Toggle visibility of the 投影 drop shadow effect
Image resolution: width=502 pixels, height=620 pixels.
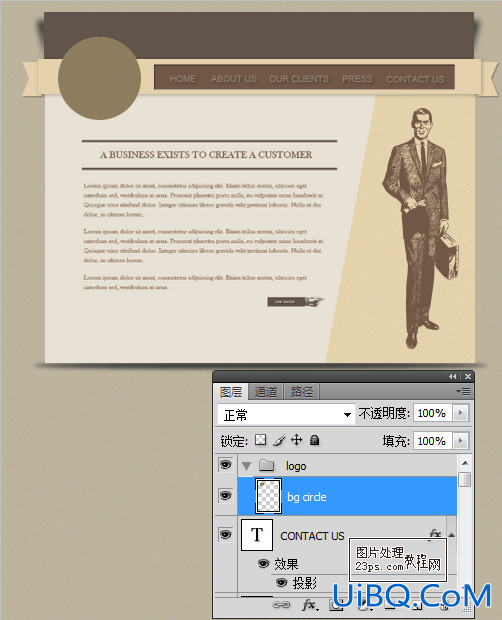pyautogui.click(x=281, y=582)
